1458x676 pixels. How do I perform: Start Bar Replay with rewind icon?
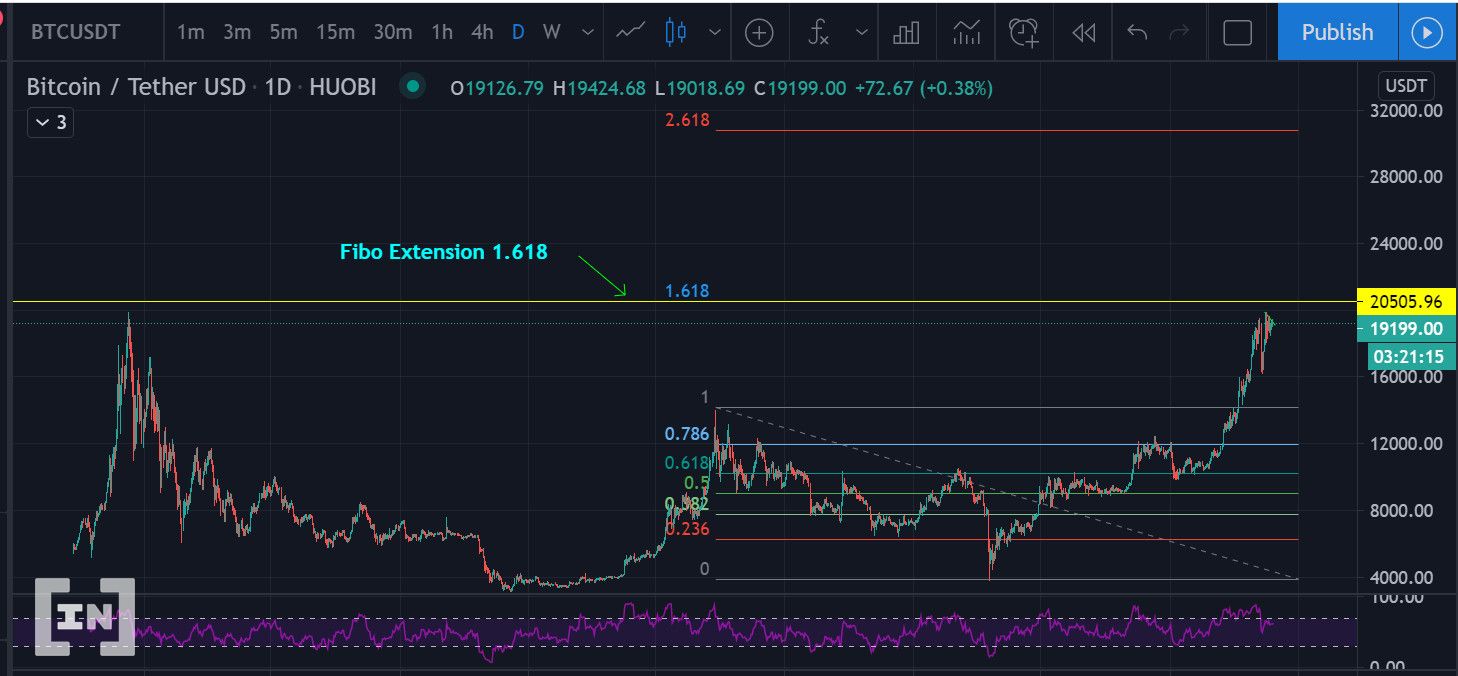point(1083,33)
